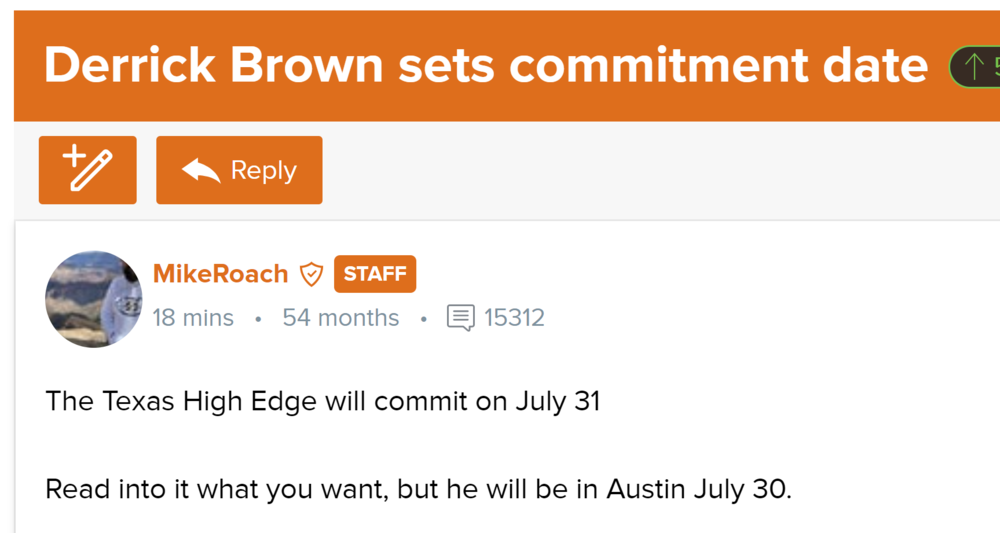Image resolution: width=1000 pixels, height=533 pixels.
Task: Click the 15312 post count number
Action: click(514, 319)
